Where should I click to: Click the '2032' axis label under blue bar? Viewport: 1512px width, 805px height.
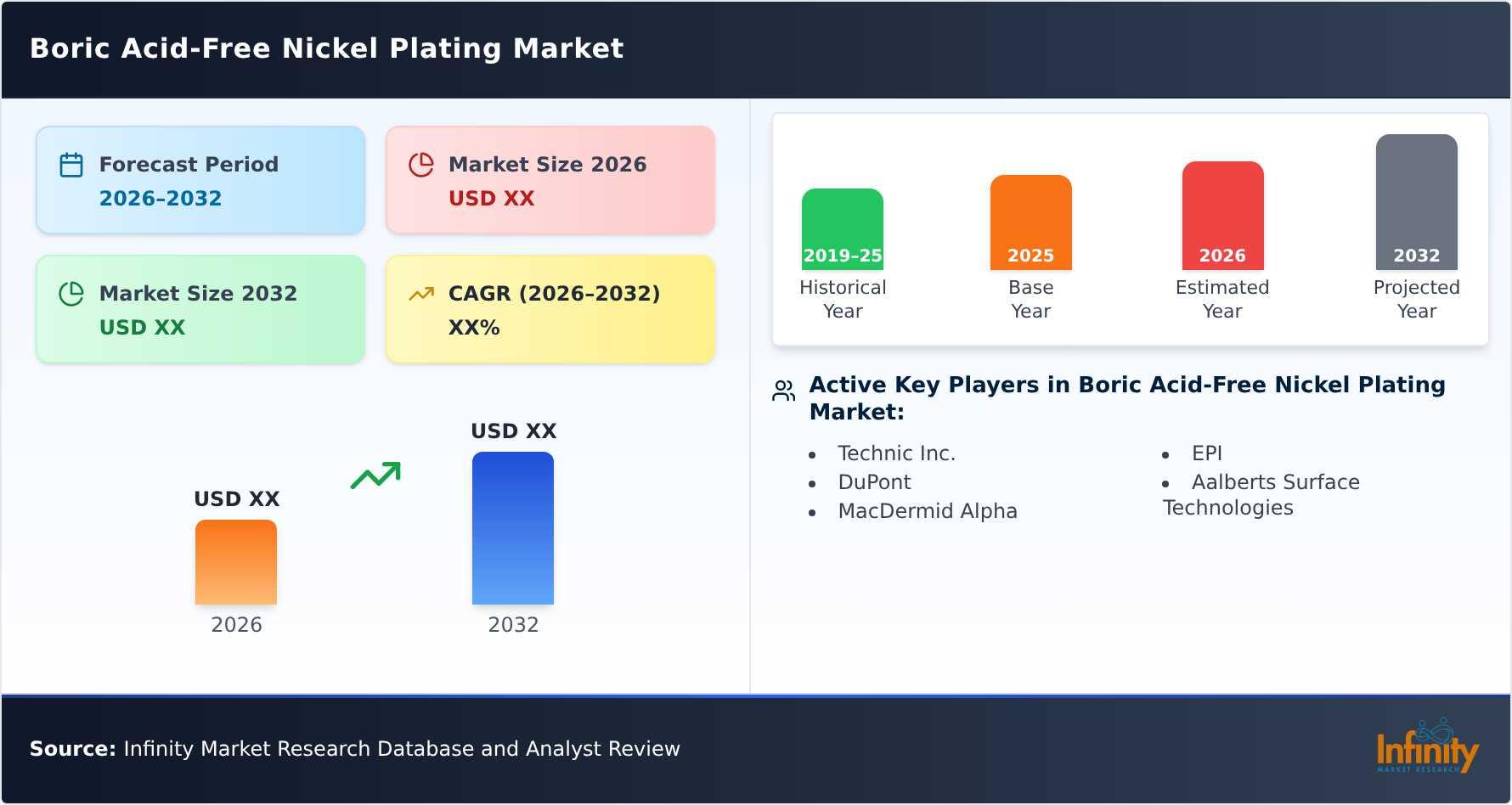coord(513,625)
